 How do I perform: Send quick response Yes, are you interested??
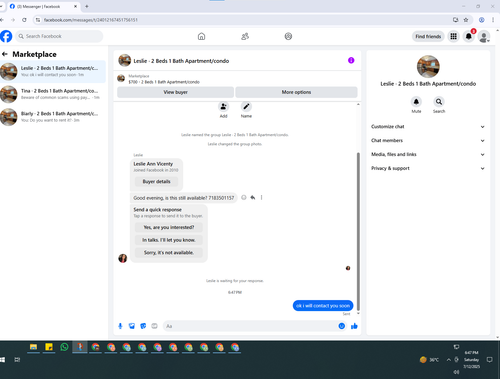click(169, 227)
